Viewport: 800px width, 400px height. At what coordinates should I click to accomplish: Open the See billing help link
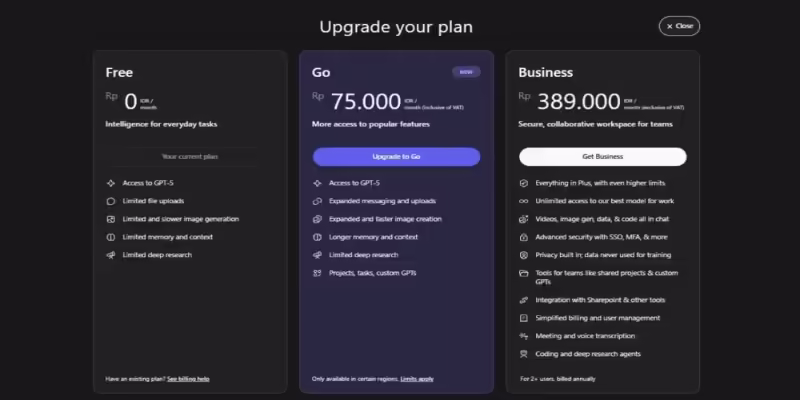click(188, 379)
